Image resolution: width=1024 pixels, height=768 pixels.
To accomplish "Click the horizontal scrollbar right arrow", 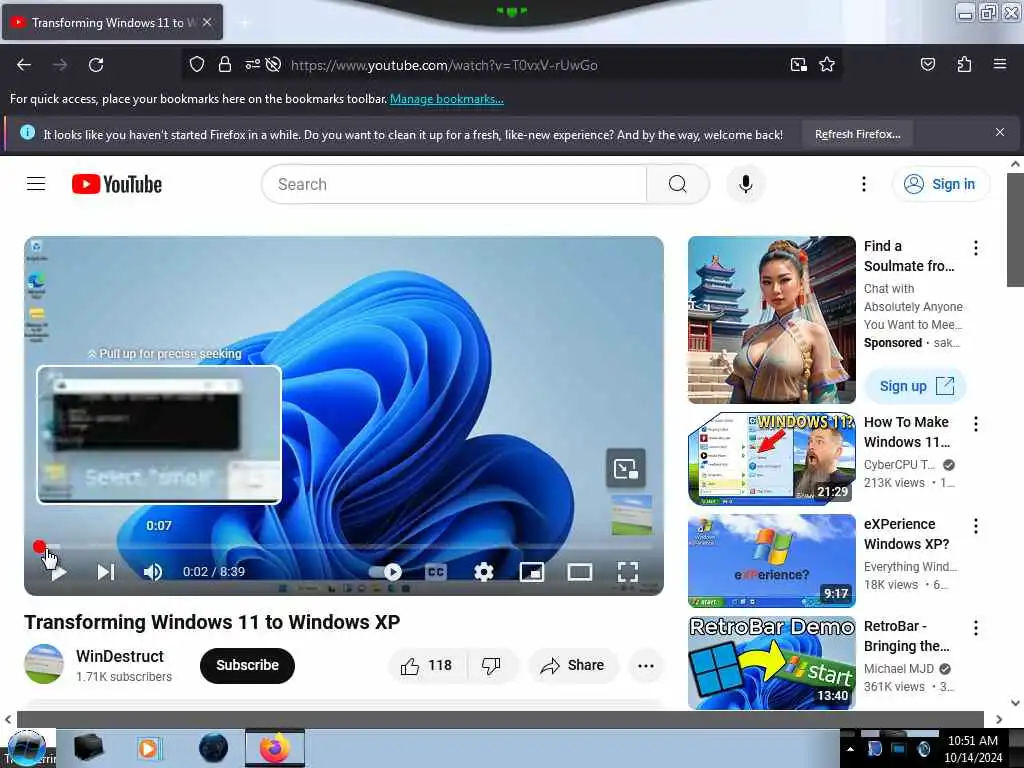I will click(999, 720).
